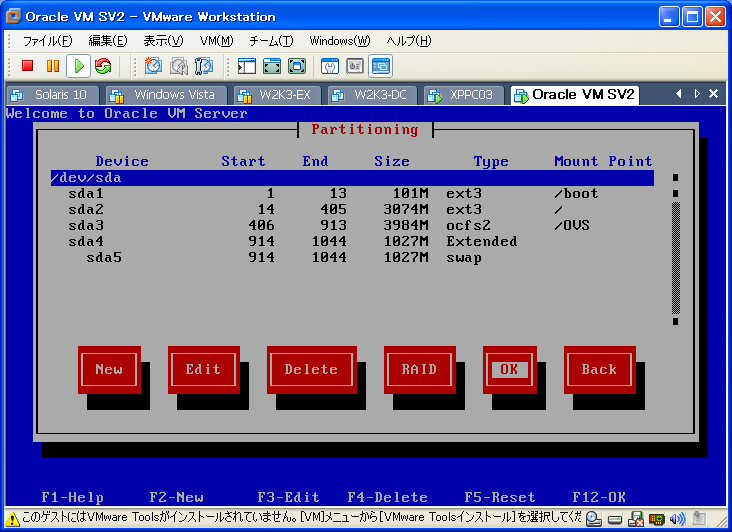Open the チーム(T) menu

(x=271, y=41)
